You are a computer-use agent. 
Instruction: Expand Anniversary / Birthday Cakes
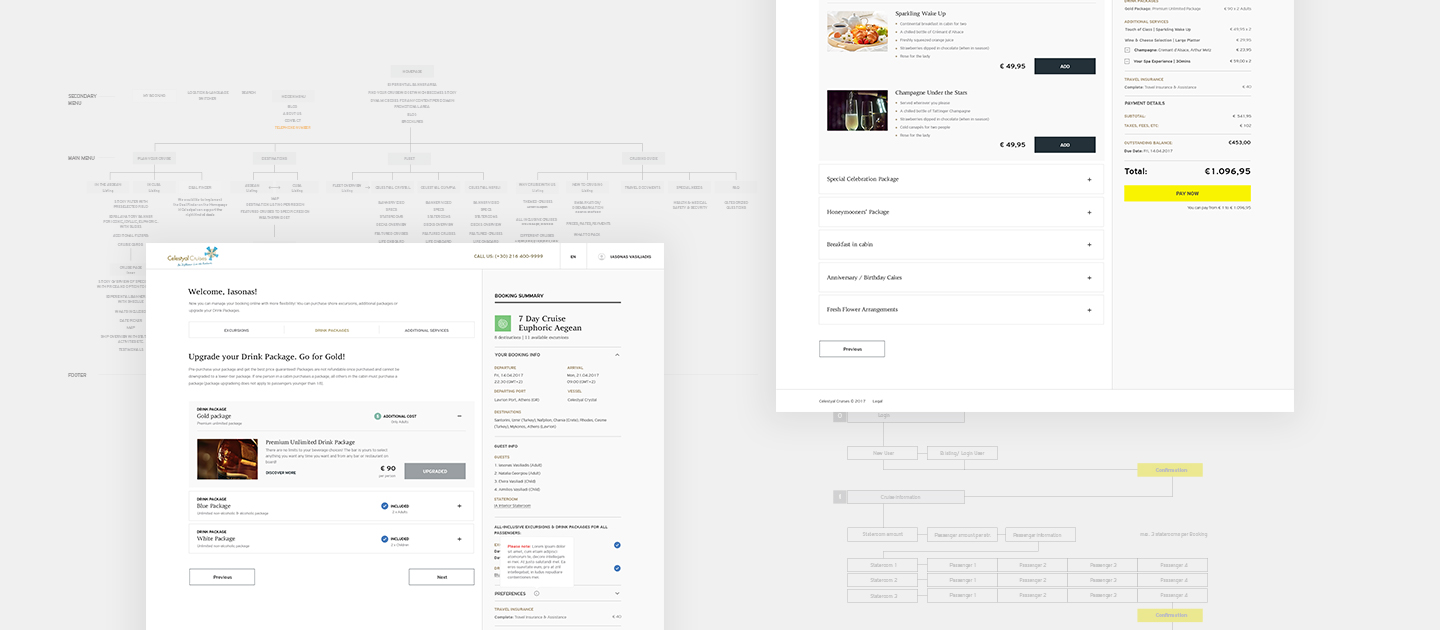click(x=1089, y=277)
